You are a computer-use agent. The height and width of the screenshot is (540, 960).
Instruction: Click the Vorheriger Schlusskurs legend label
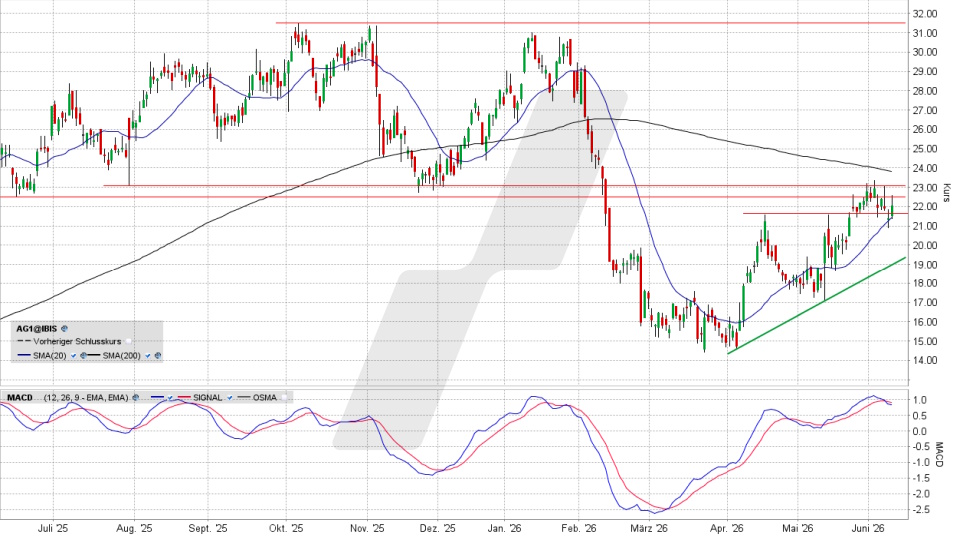tap(77, 342)
